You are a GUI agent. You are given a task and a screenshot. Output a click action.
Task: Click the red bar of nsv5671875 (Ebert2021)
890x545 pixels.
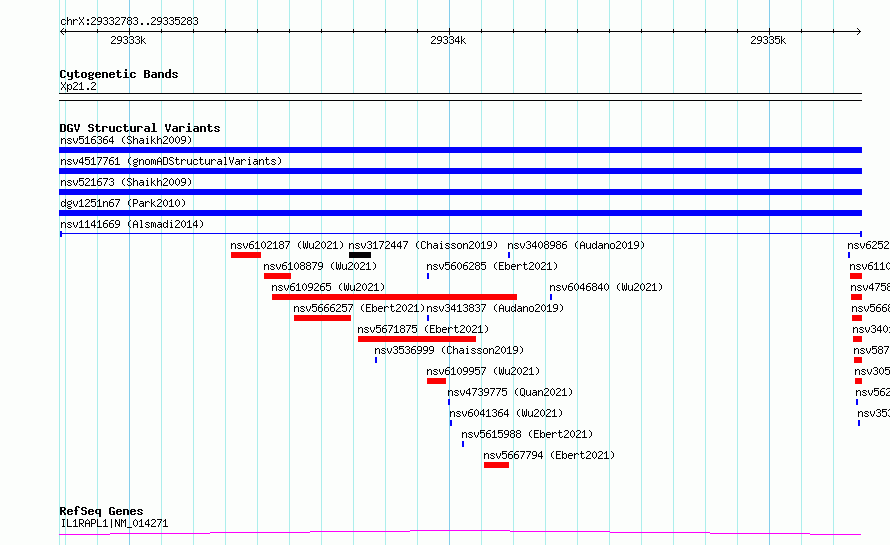coord(417,339)
